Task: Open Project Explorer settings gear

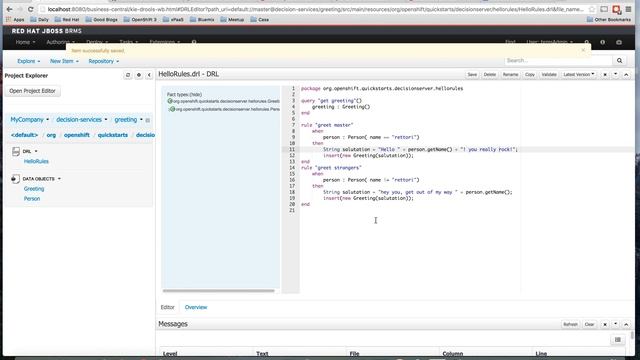Action: pyautogui.click(x=139, y=75)
